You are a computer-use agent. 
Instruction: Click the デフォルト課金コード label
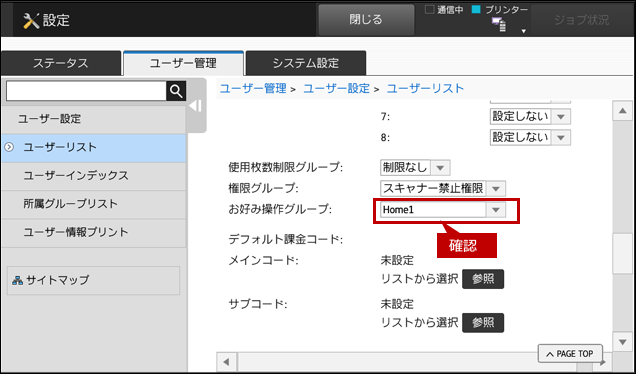(x=286, y=240)
